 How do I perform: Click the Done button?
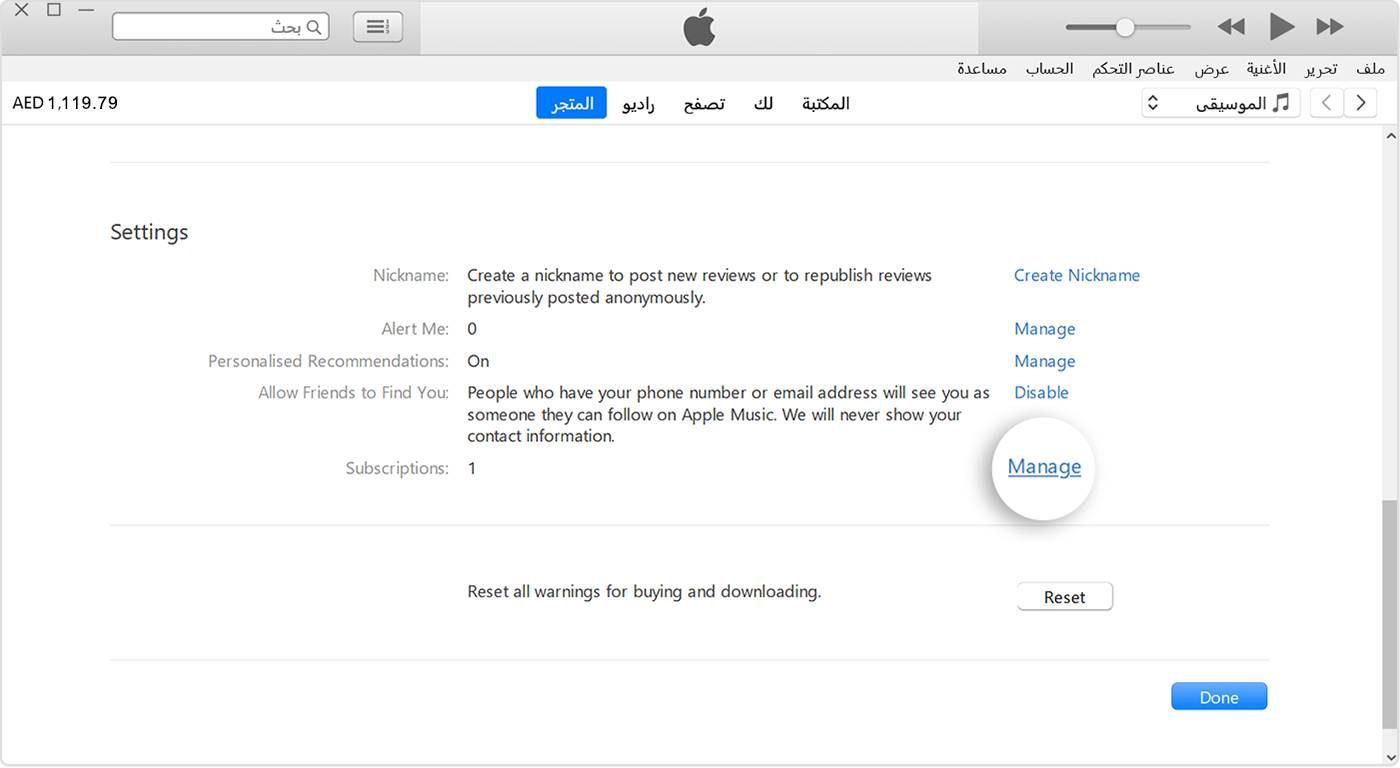click(1218, 696)
